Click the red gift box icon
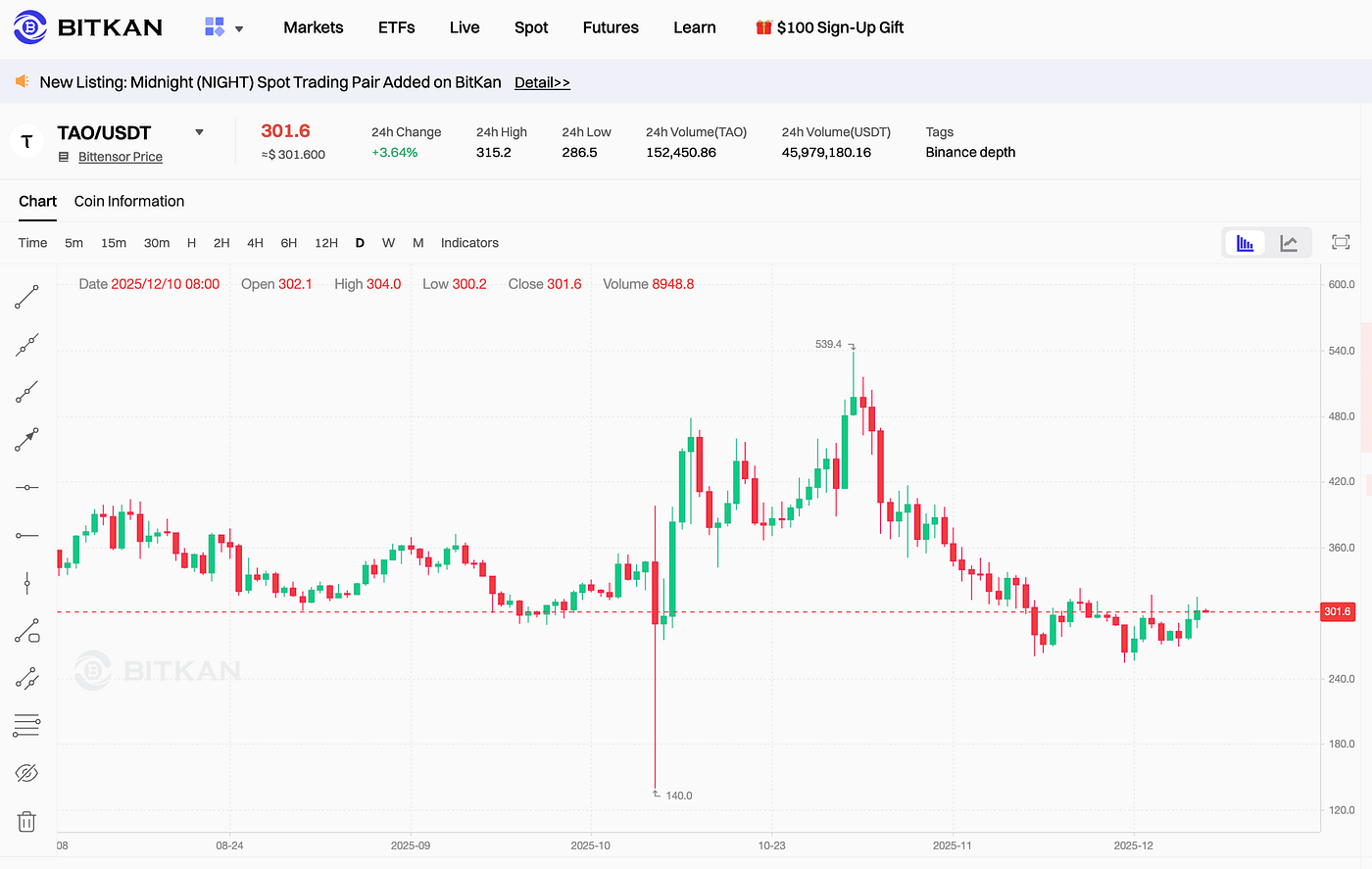The image size is (1372, 869). pyautogui.click(x=763, y=27)
